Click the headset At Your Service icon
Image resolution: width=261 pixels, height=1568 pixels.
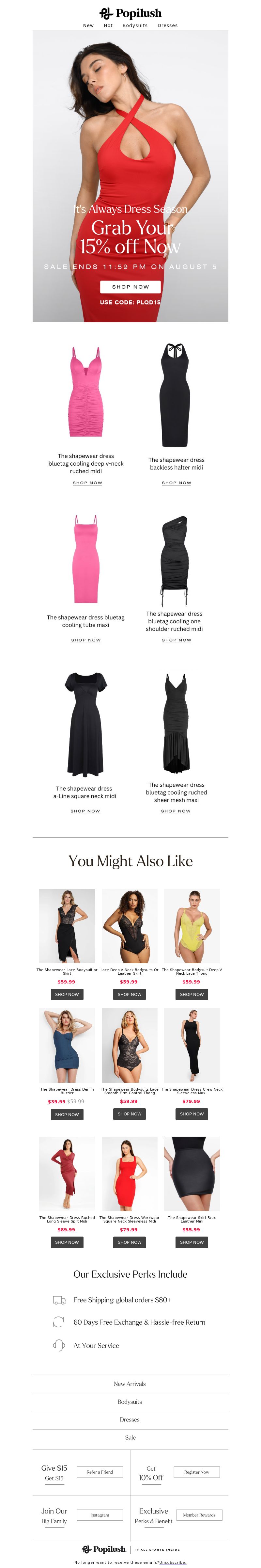[59, 1345]
